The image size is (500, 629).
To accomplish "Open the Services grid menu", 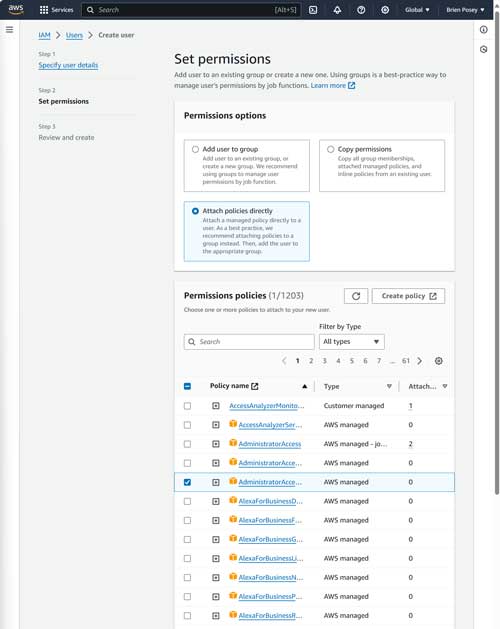I will [x=56, y=10].
